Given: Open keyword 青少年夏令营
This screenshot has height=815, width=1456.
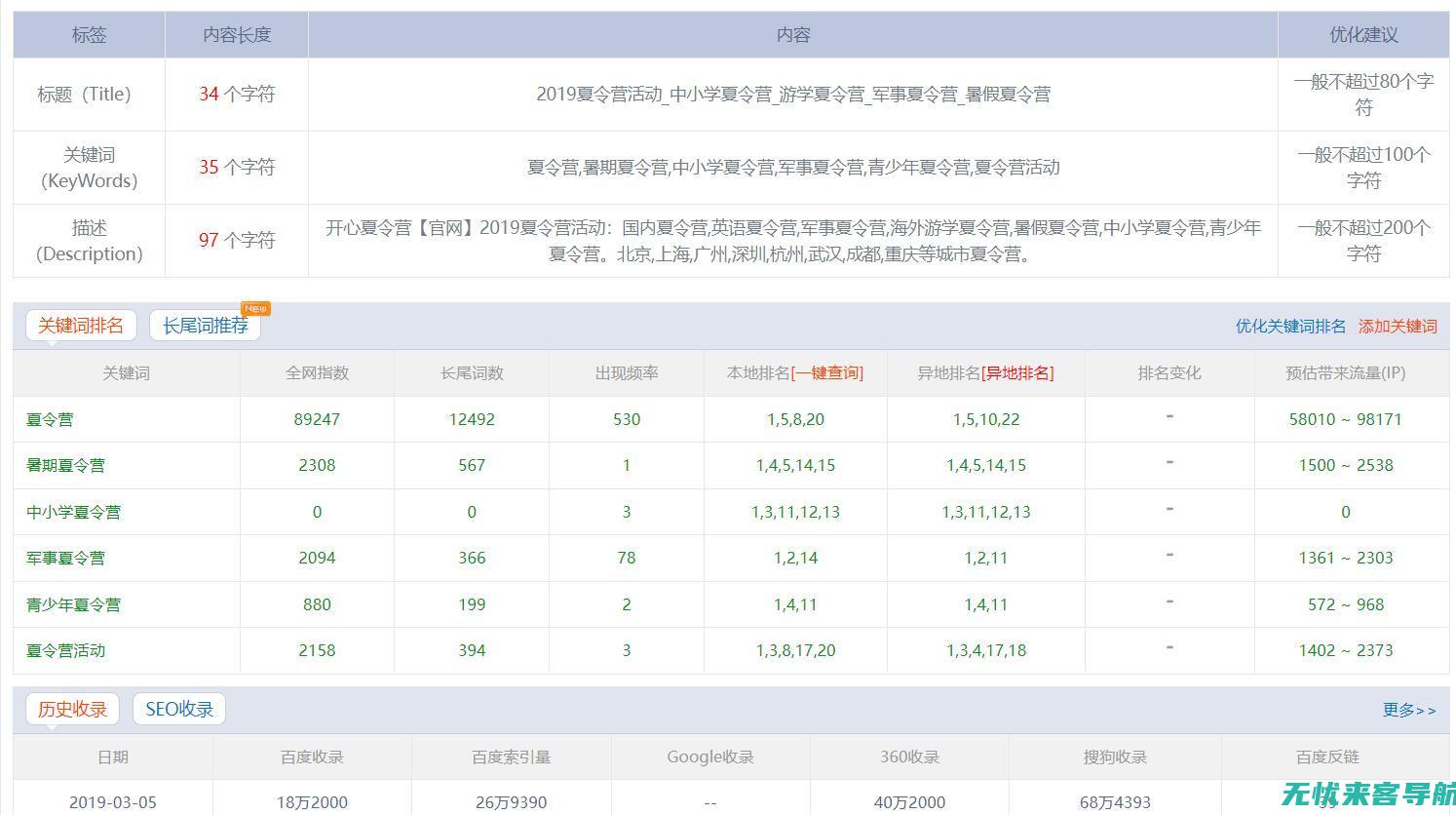Looking at the screenshot, I should (x=73, y=604).
